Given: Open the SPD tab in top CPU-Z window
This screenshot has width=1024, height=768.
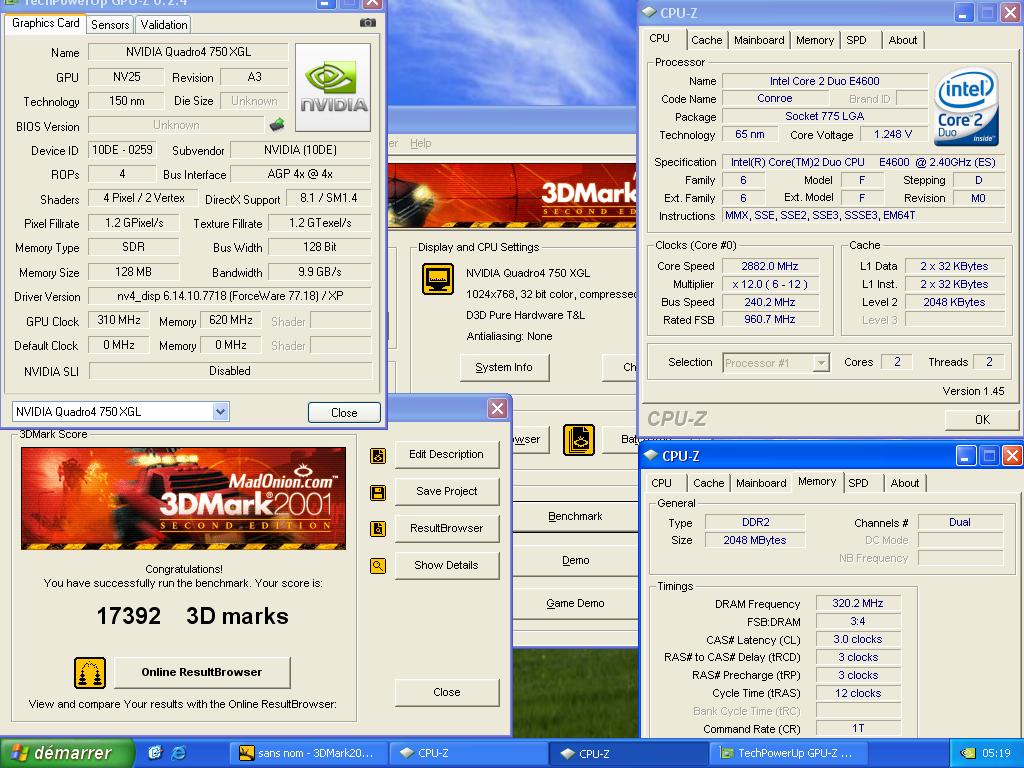Looking at the screenshot, I should pos(856,40).
